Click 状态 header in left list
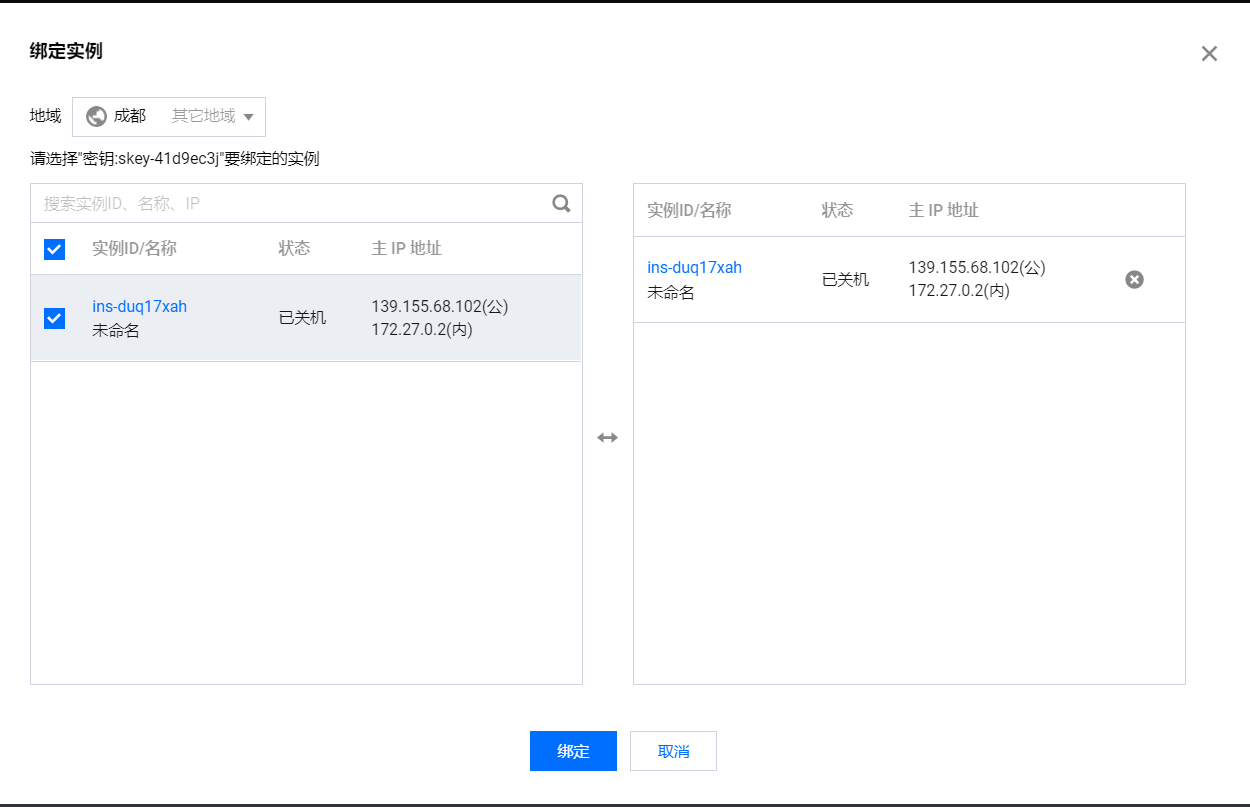This screenshot has width=1250, height=807. point(294,248)
